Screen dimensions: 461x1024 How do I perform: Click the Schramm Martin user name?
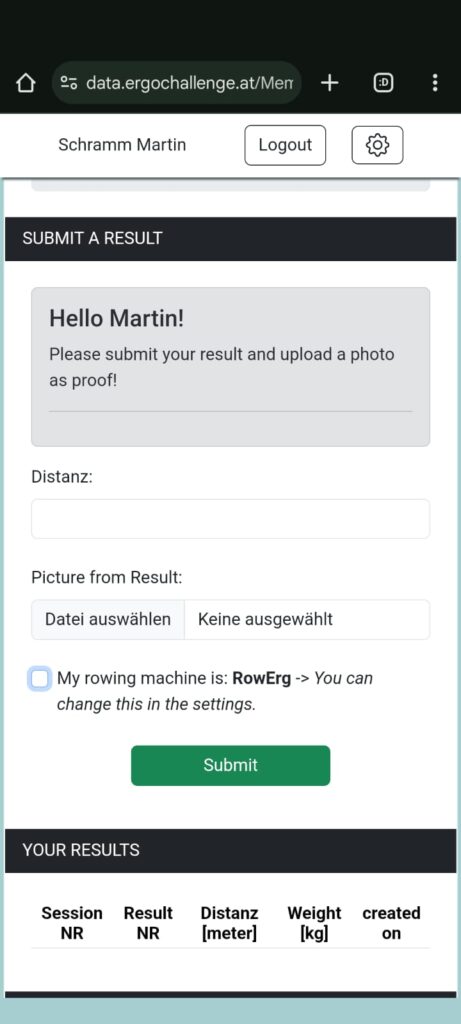pos(122,145)
